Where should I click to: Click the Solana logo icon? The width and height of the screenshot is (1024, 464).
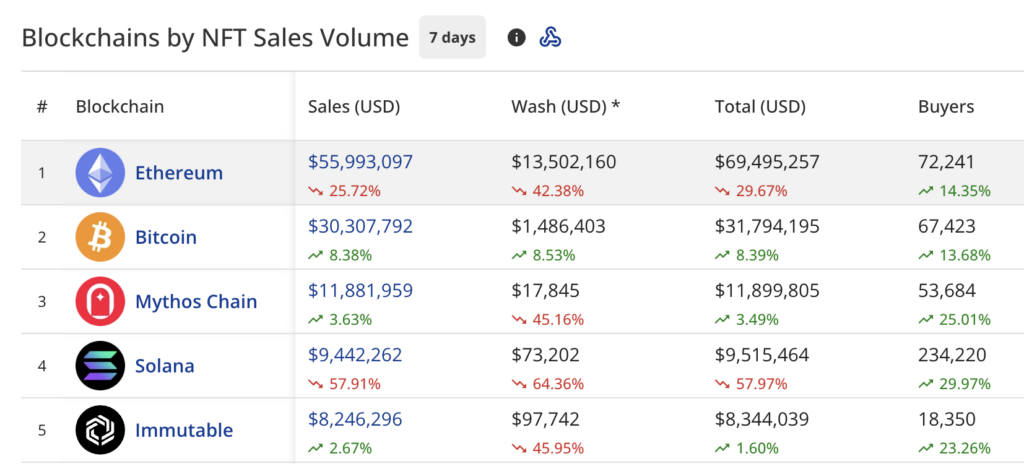click(x=100, y=365)
